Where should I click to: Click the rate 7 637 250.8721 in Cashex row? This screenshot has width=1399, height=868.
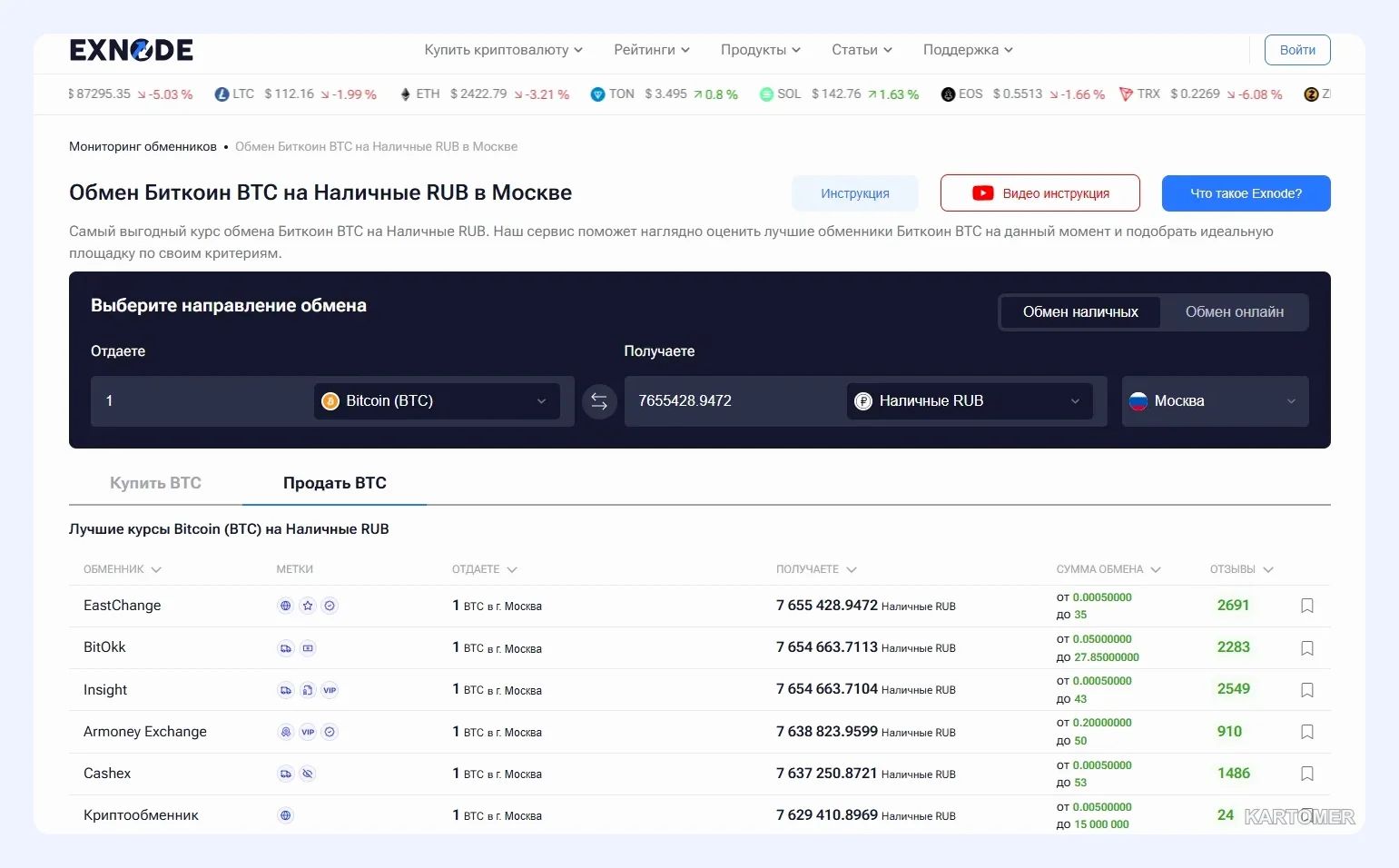tap(827, 774)
